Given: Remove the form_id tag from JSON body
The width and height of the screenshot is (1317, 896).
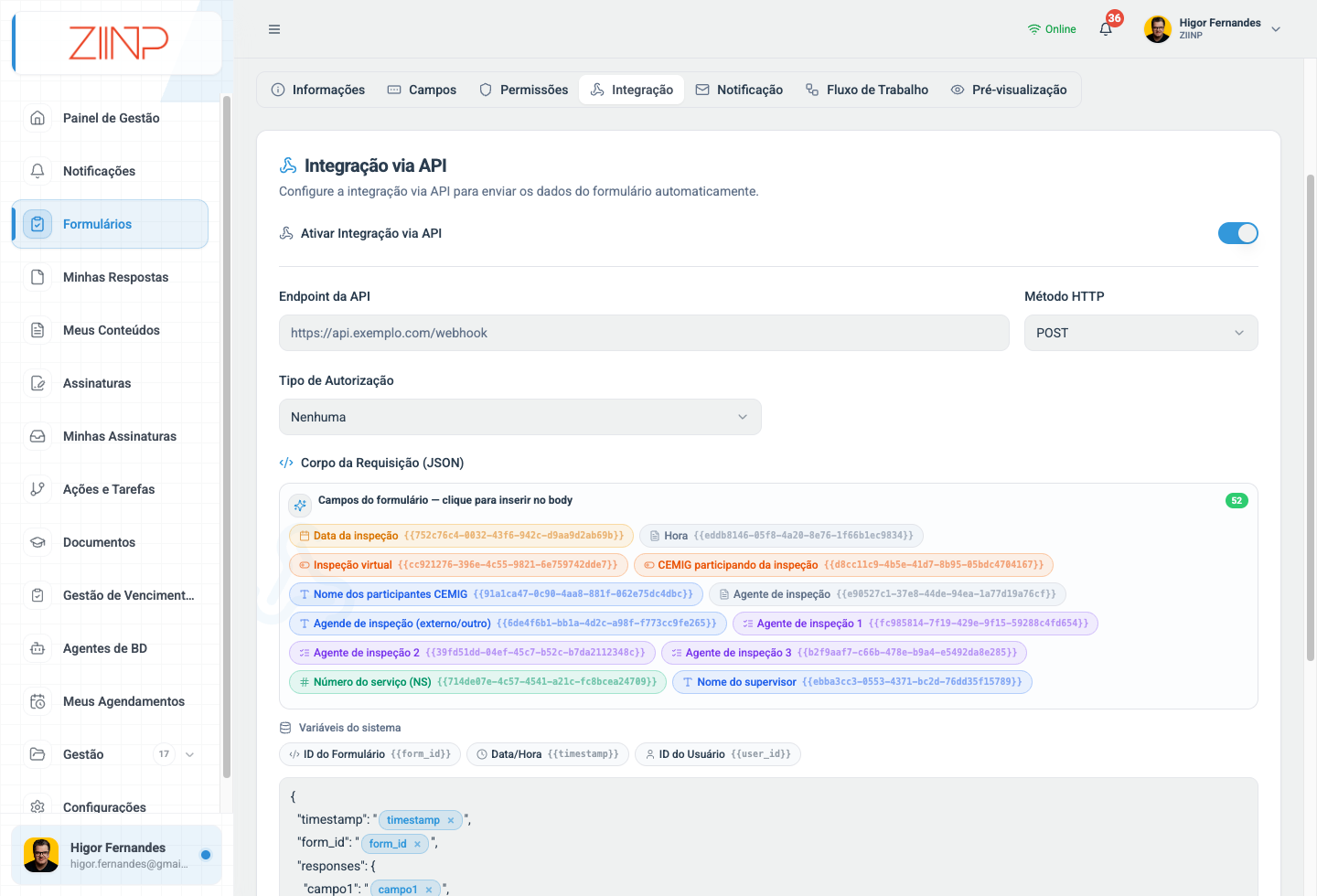Looking at the screenshot, I should pyautogui.click(x=417, y=844).
